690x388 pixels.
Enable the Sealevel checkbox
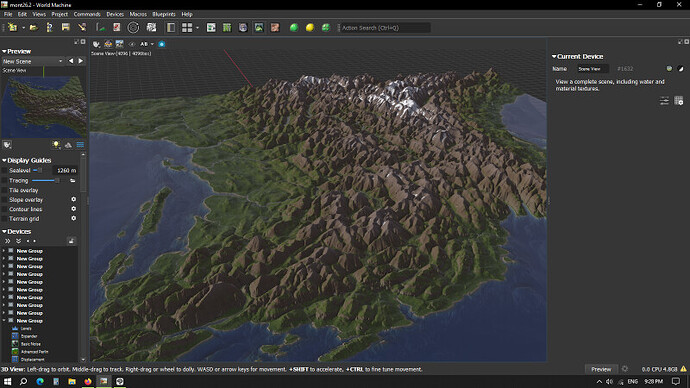[5, 170]
